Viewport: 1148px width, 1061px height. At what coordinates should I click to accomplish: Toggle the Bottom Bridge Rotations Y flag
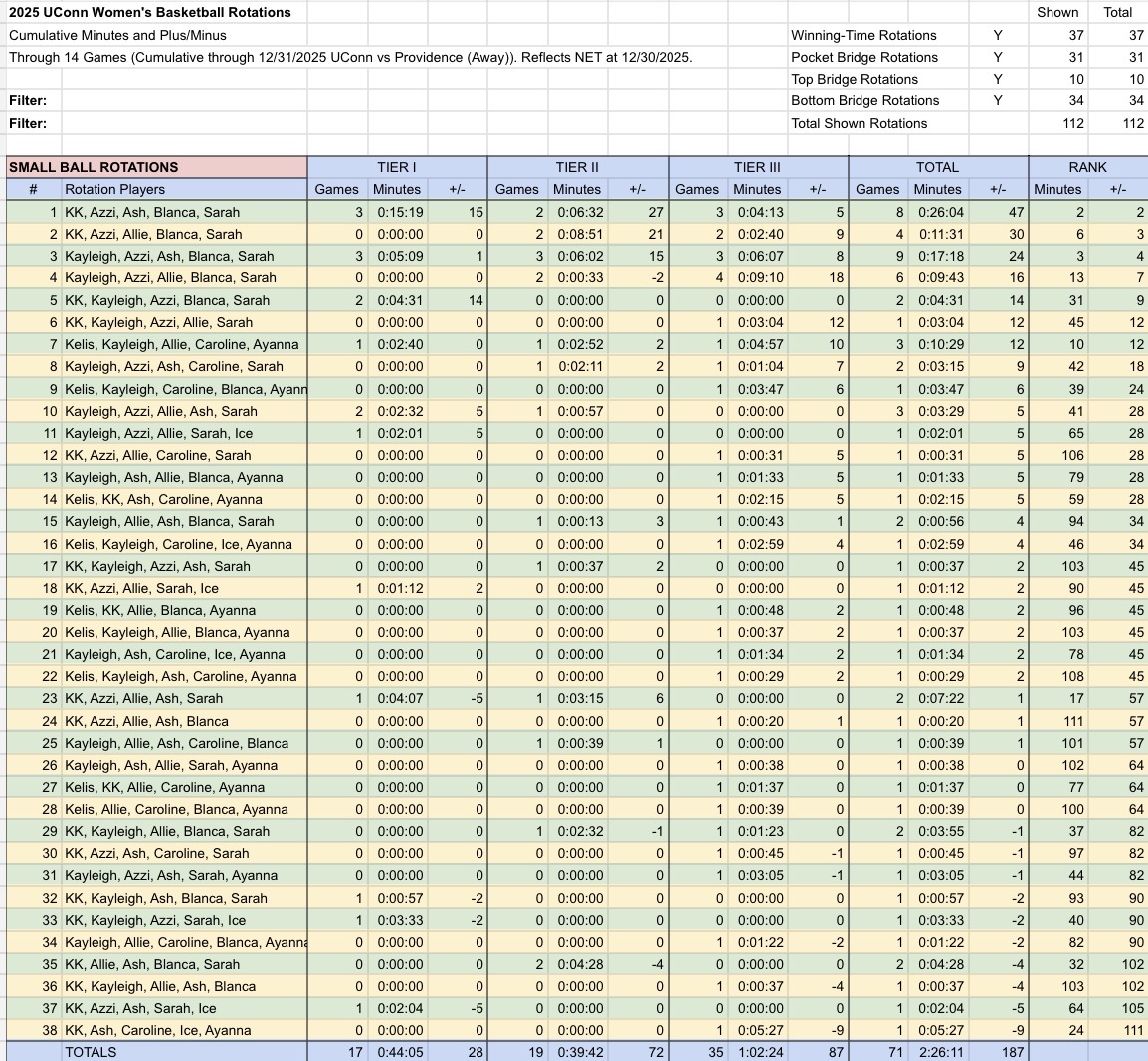click(998, 100)
